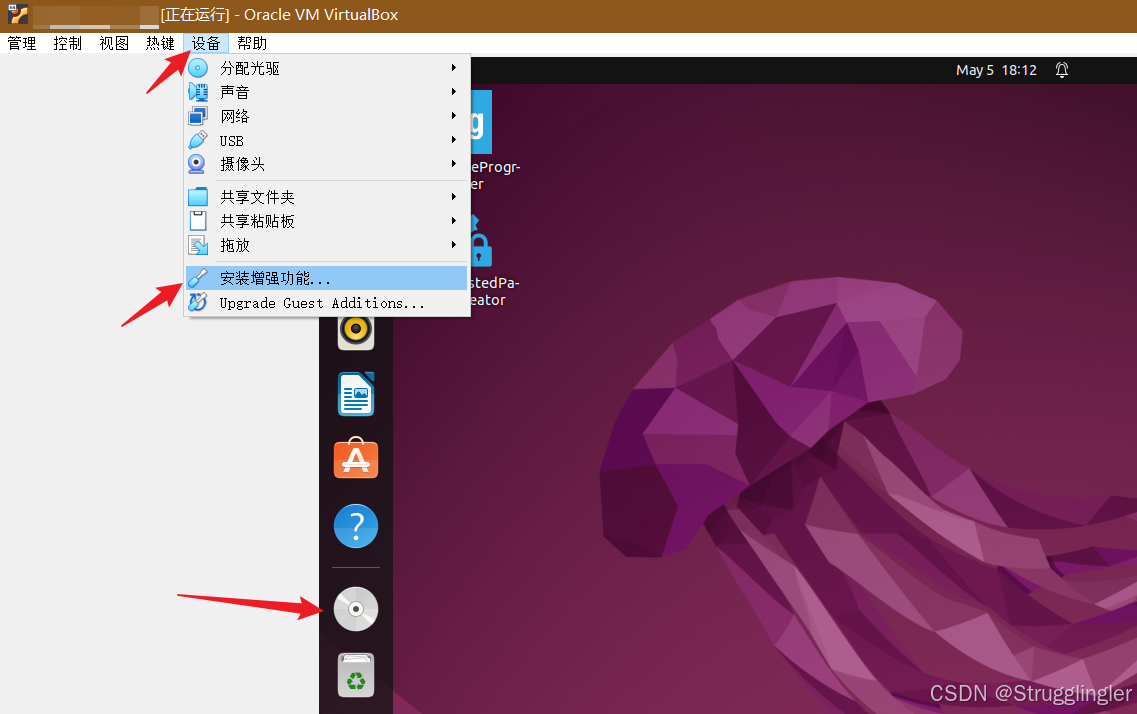Open the May 5 18:12 clock

996,70
